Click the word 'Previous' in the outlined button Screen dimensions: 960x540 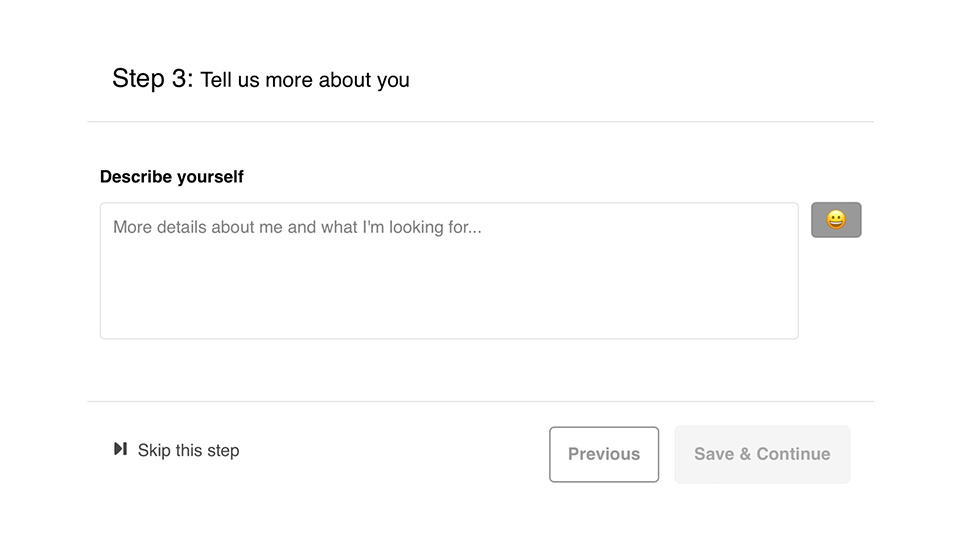coord(604,454)
